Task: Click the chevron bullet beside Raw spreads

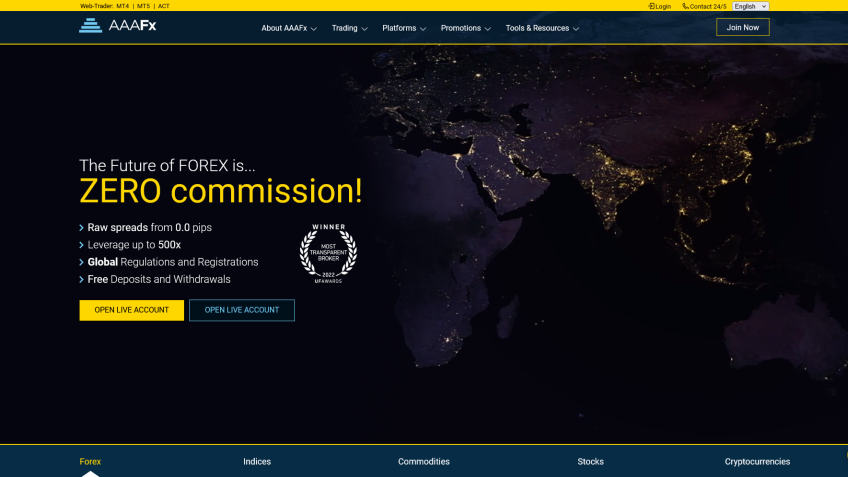Action: pos(82,228)
